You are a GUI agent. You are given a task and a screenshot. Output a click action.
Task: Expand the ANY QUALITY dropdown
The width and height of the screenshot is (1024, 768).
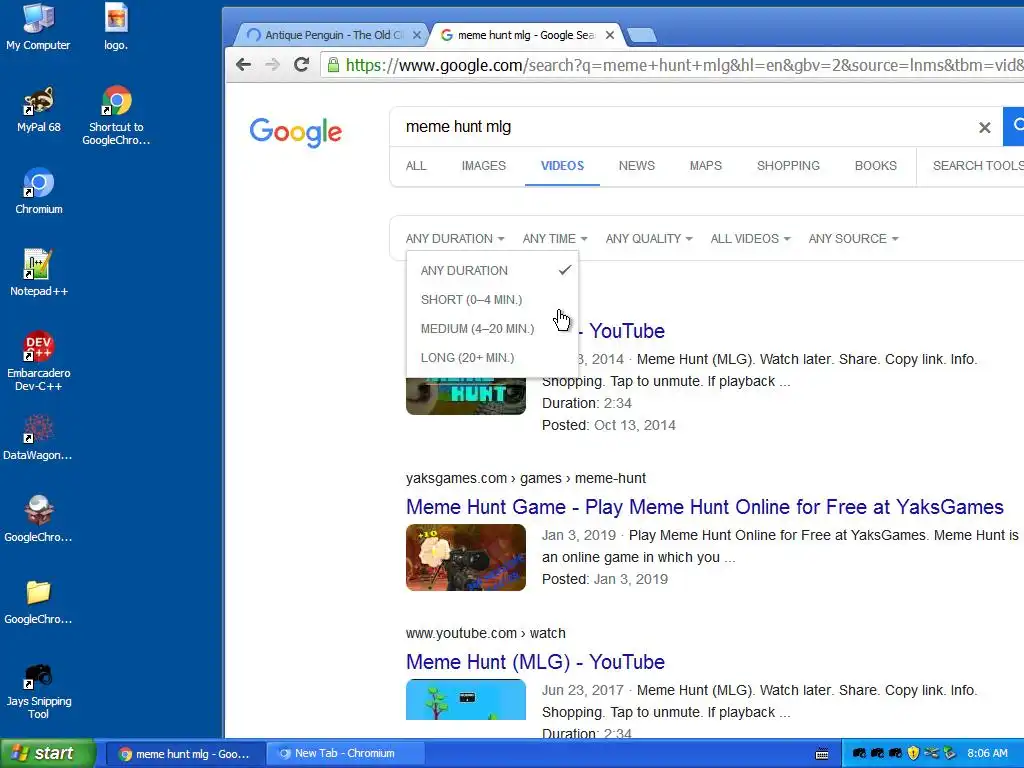tap(648, 239)
